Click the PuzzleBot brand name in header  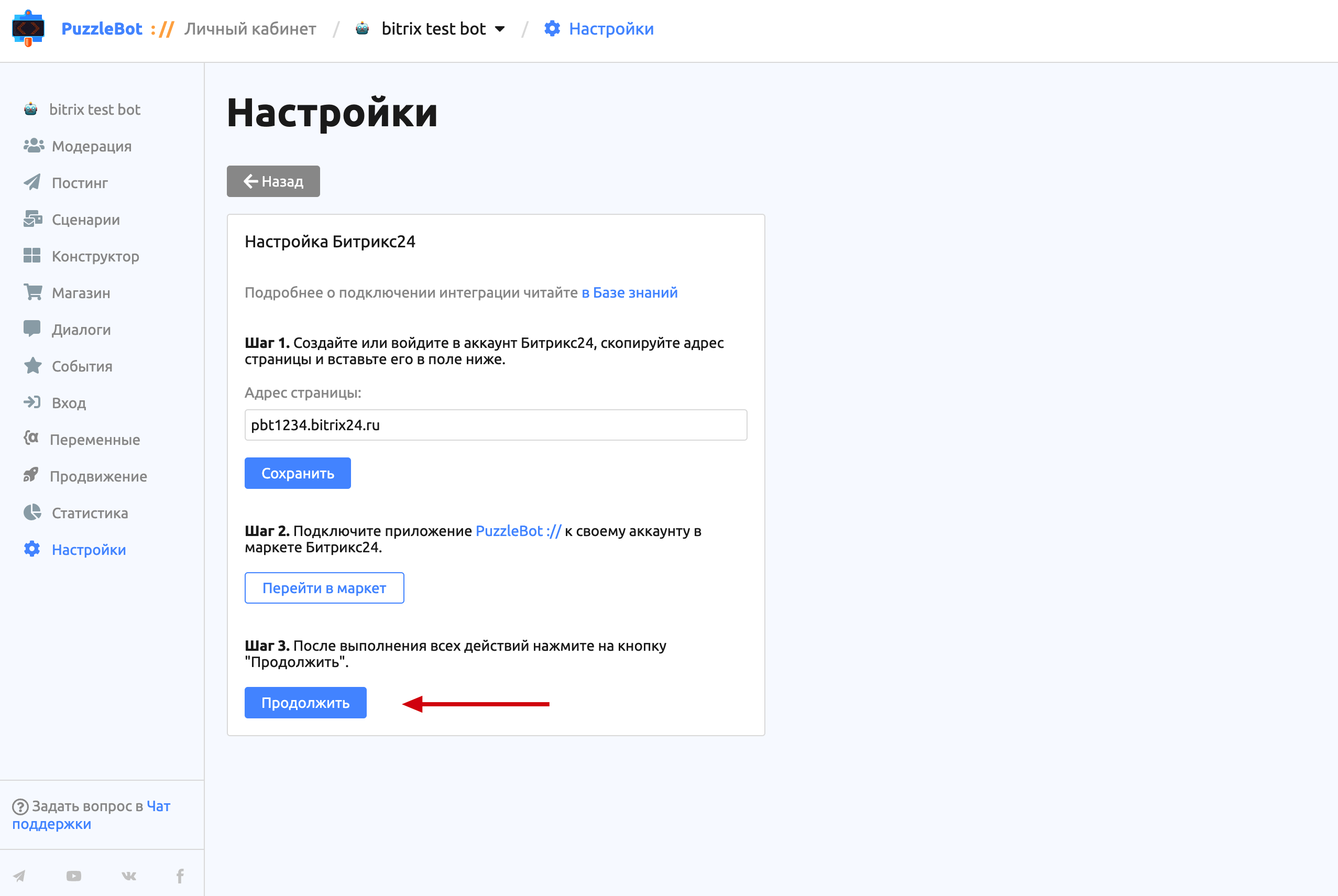[102, 29]
